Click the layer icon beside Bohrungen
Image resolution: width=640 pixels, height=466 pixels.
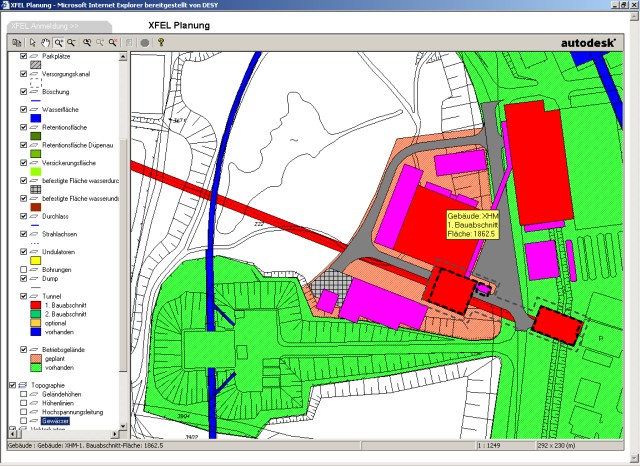34,270
